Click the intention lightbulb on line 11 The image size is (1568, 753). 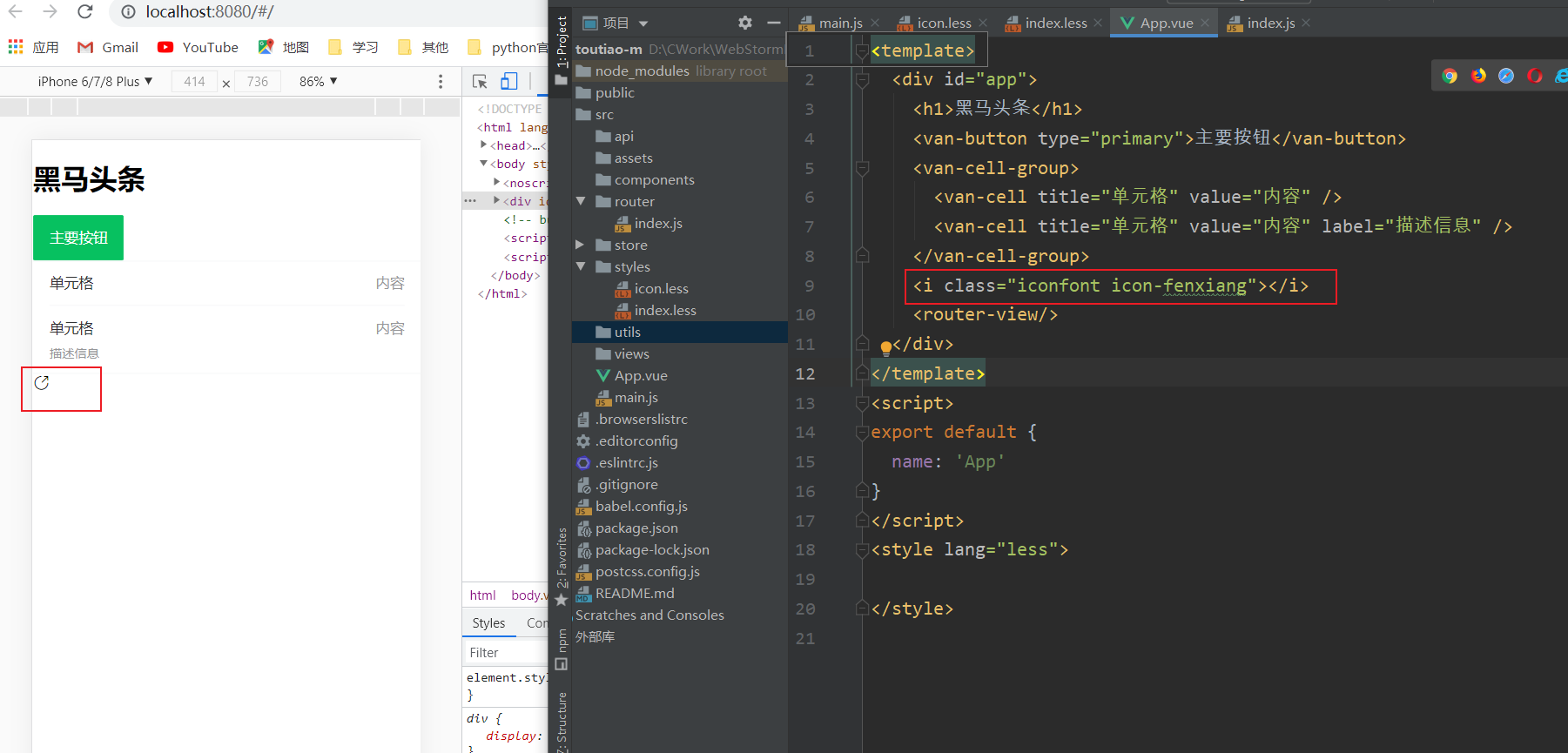tap(885, 348)
